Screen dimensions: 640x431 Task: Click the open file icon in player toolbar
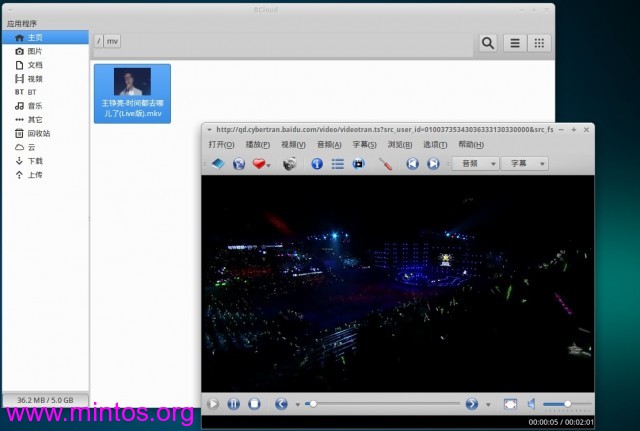click(217, 163)
